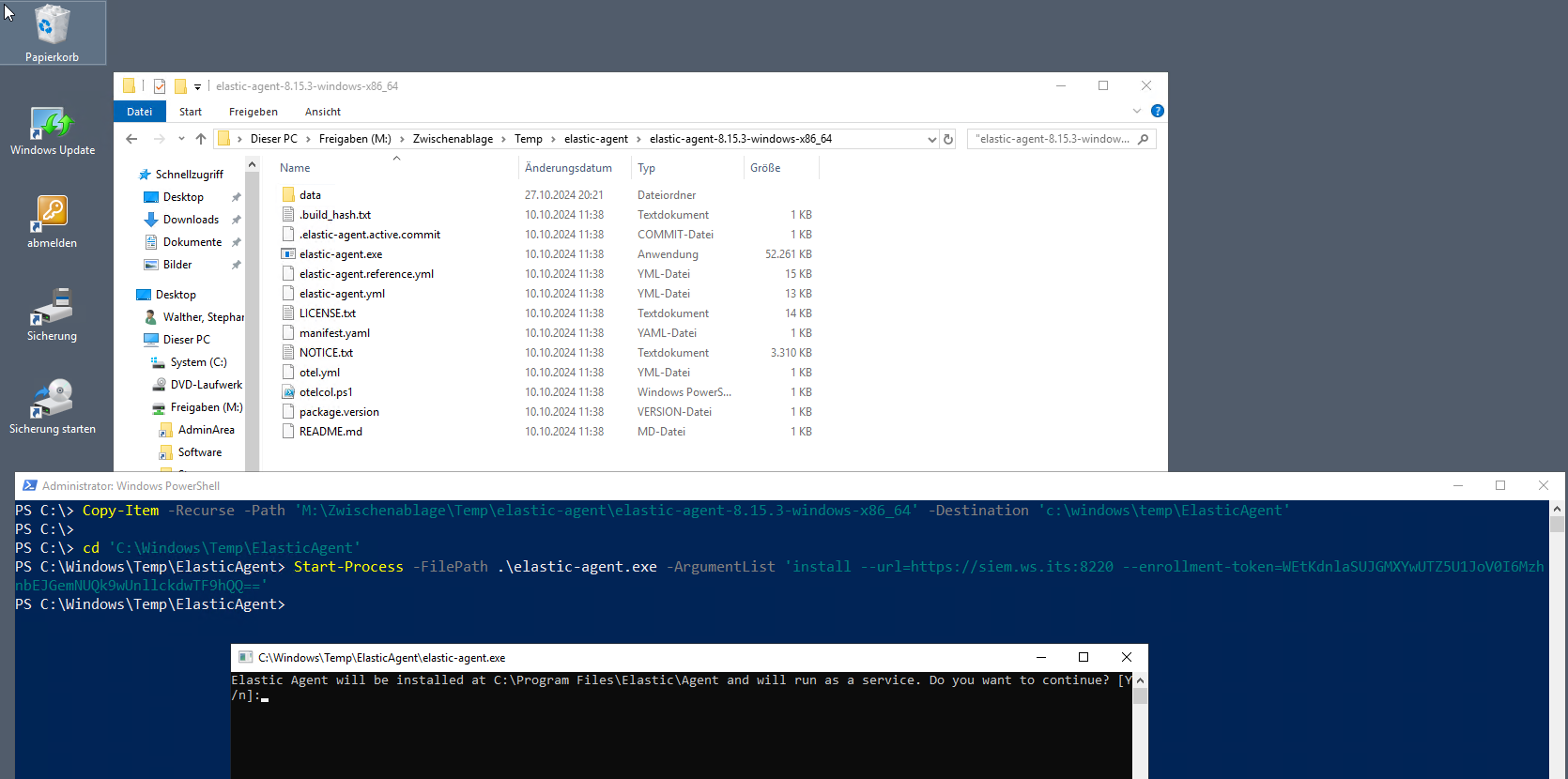
Task: Sort by Typ column header
Action: (646, 168)
